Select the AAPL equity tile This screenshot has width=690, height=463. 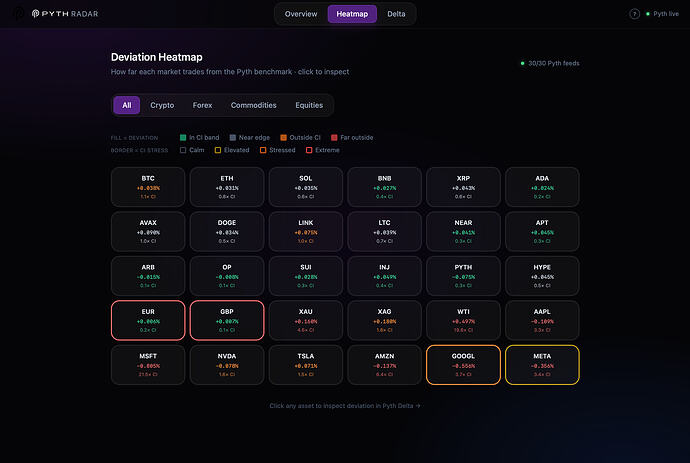coord(542,320)
